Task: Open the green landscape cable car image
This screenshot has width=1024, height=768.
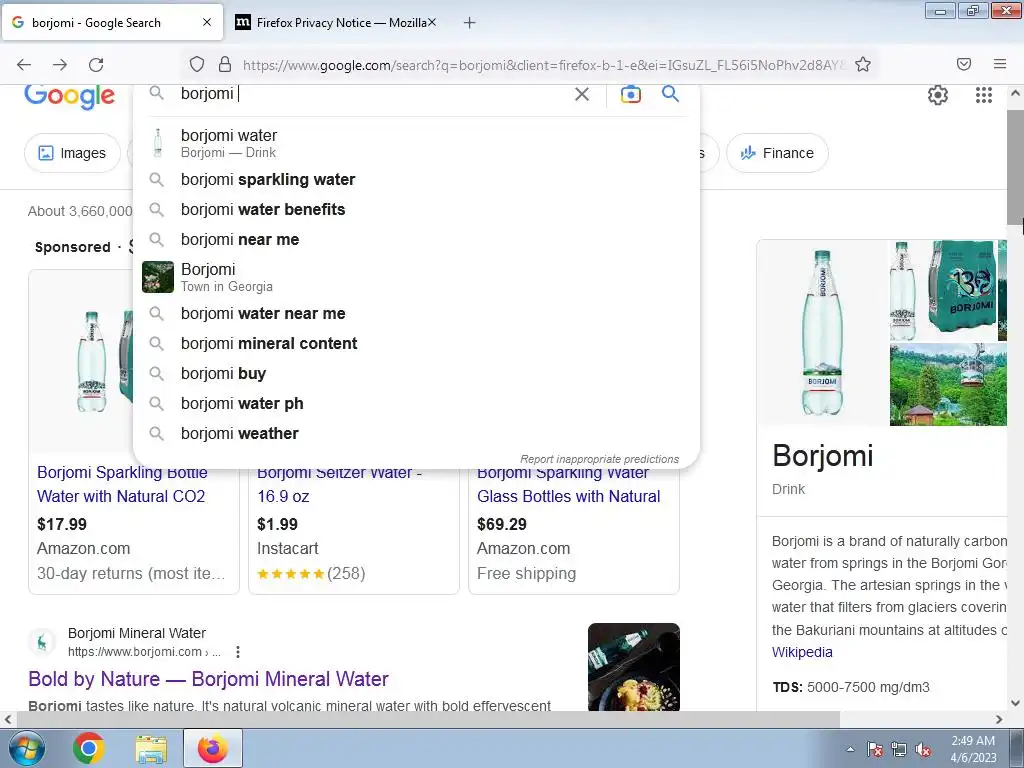Action: tap(948, 385)
